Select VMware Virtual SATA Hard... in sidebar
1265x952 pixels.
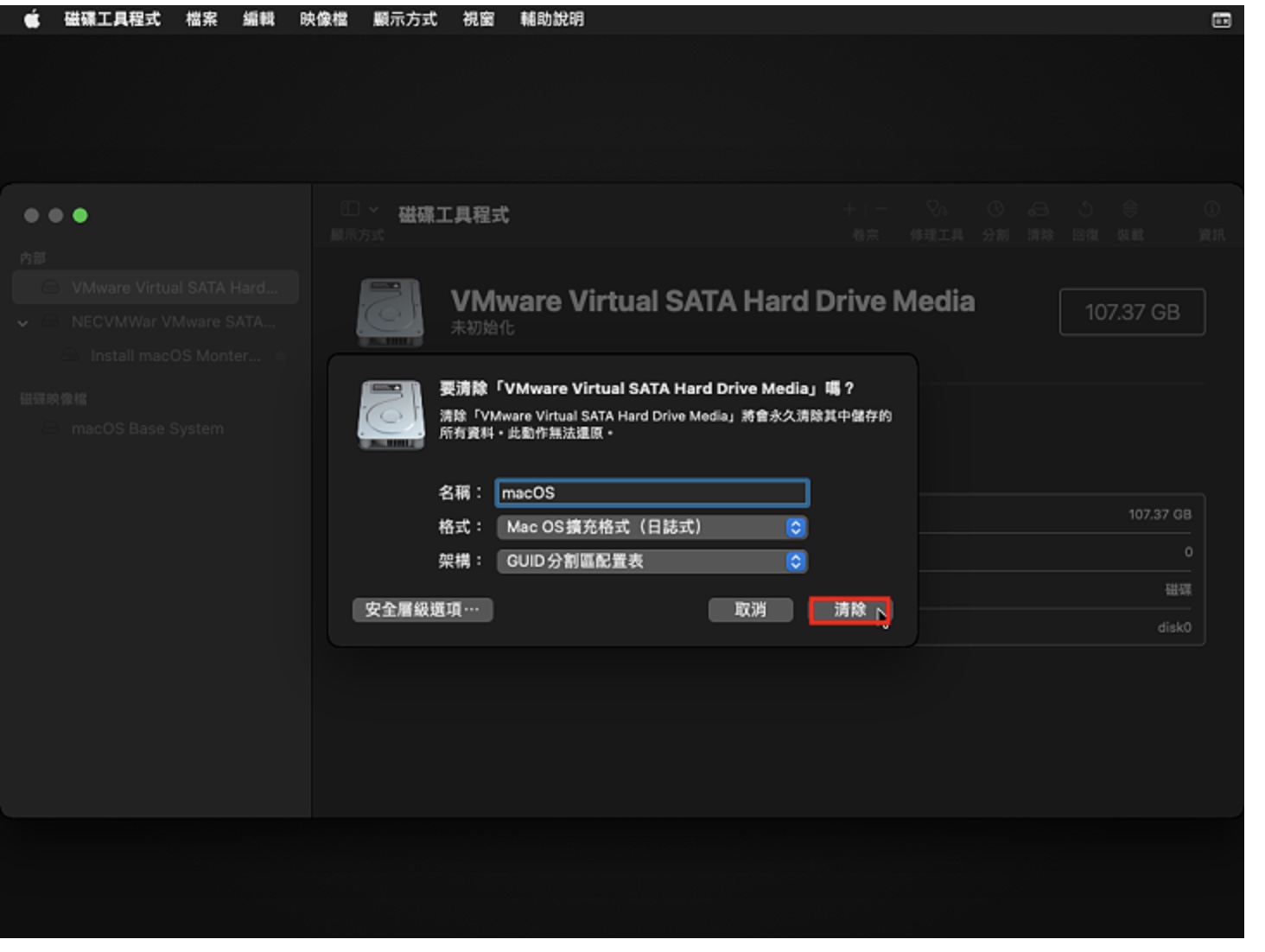pyautogui.click(x=156, y=288)
